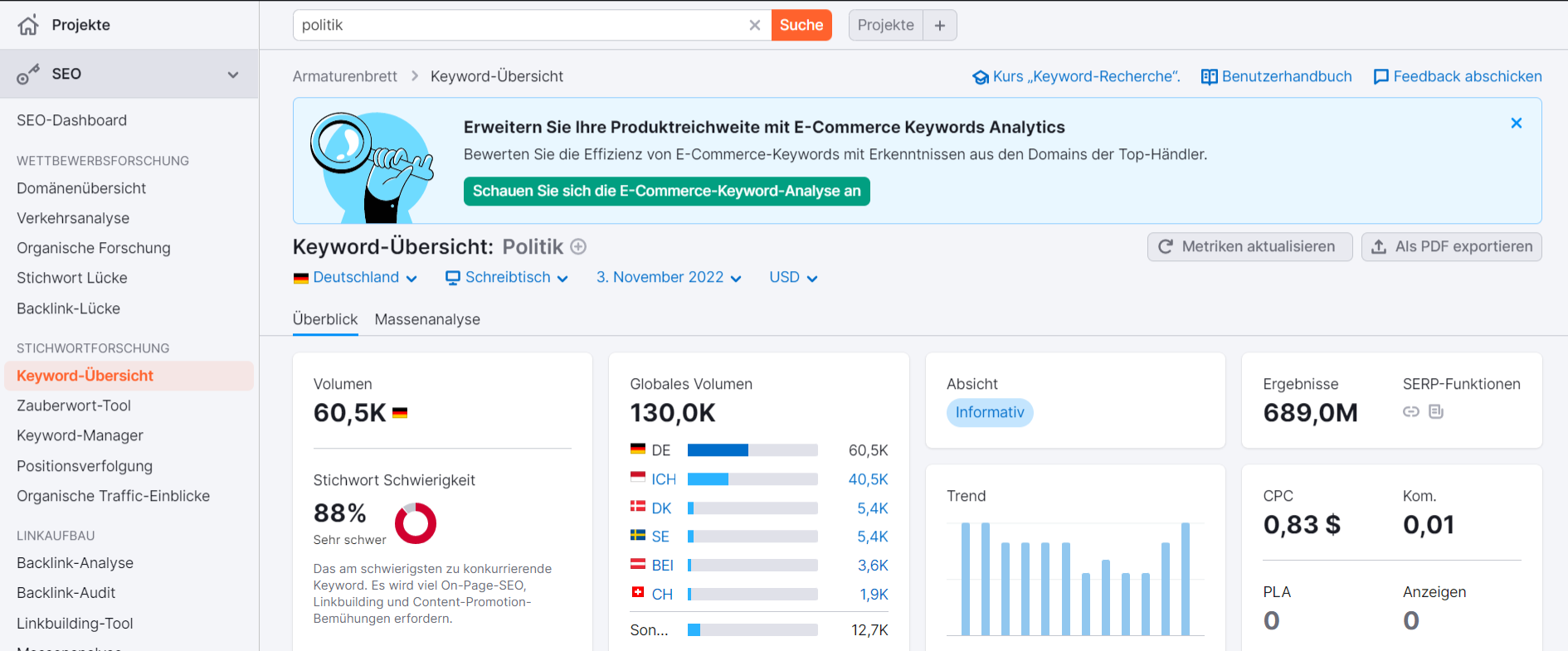This screenshot has width=1568, height=651.
Task: Click the orange Suche button
Action: [801, 25]
